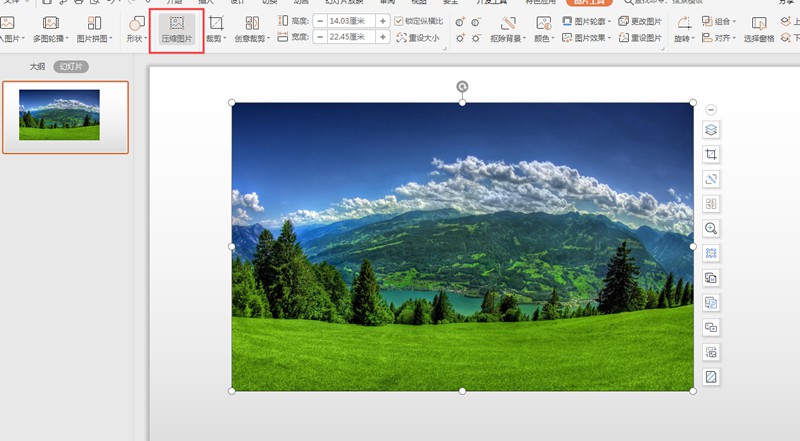Viewport: 800px width, 441px height.
Task: Decrease height with the minus stepper
Action: [320, 21]
